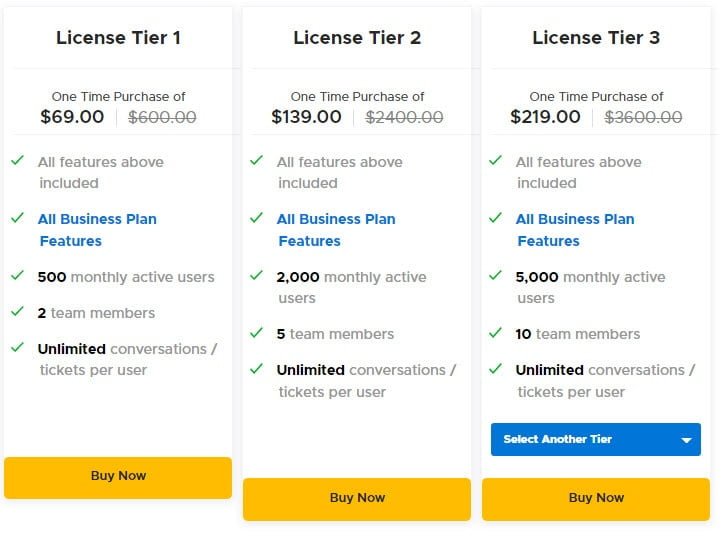Open All Business Plan Features link in Tier 1
Viewport: 726px width, 536px height.
[97, 230]
